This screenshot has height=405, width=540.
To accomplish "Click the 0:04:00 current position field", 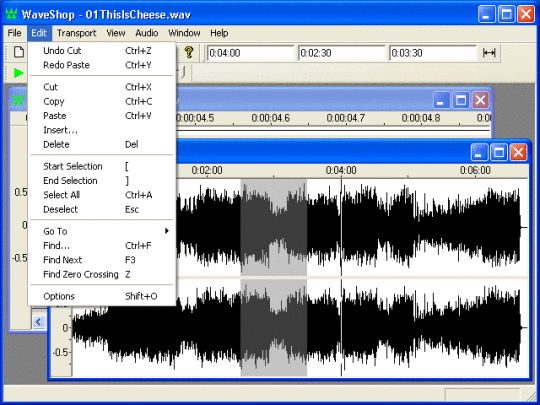I will (250, 53).
